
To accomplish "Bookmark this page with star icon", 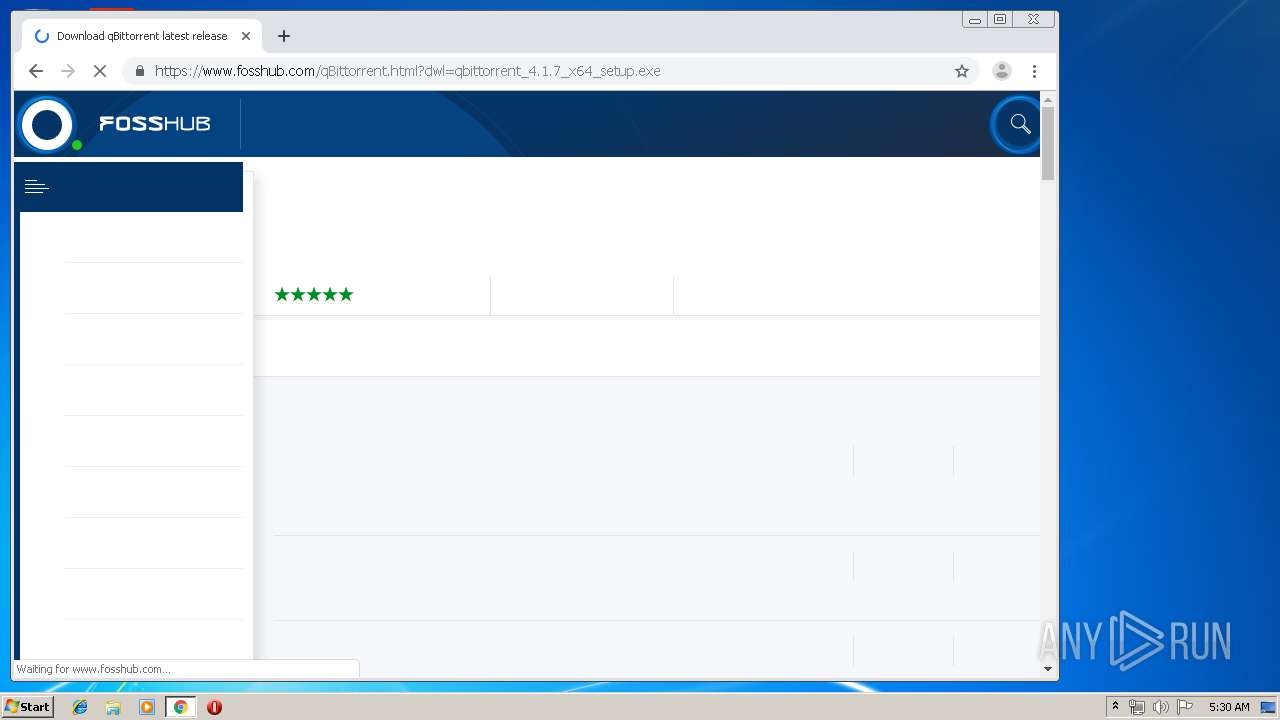I will point(962,71).
